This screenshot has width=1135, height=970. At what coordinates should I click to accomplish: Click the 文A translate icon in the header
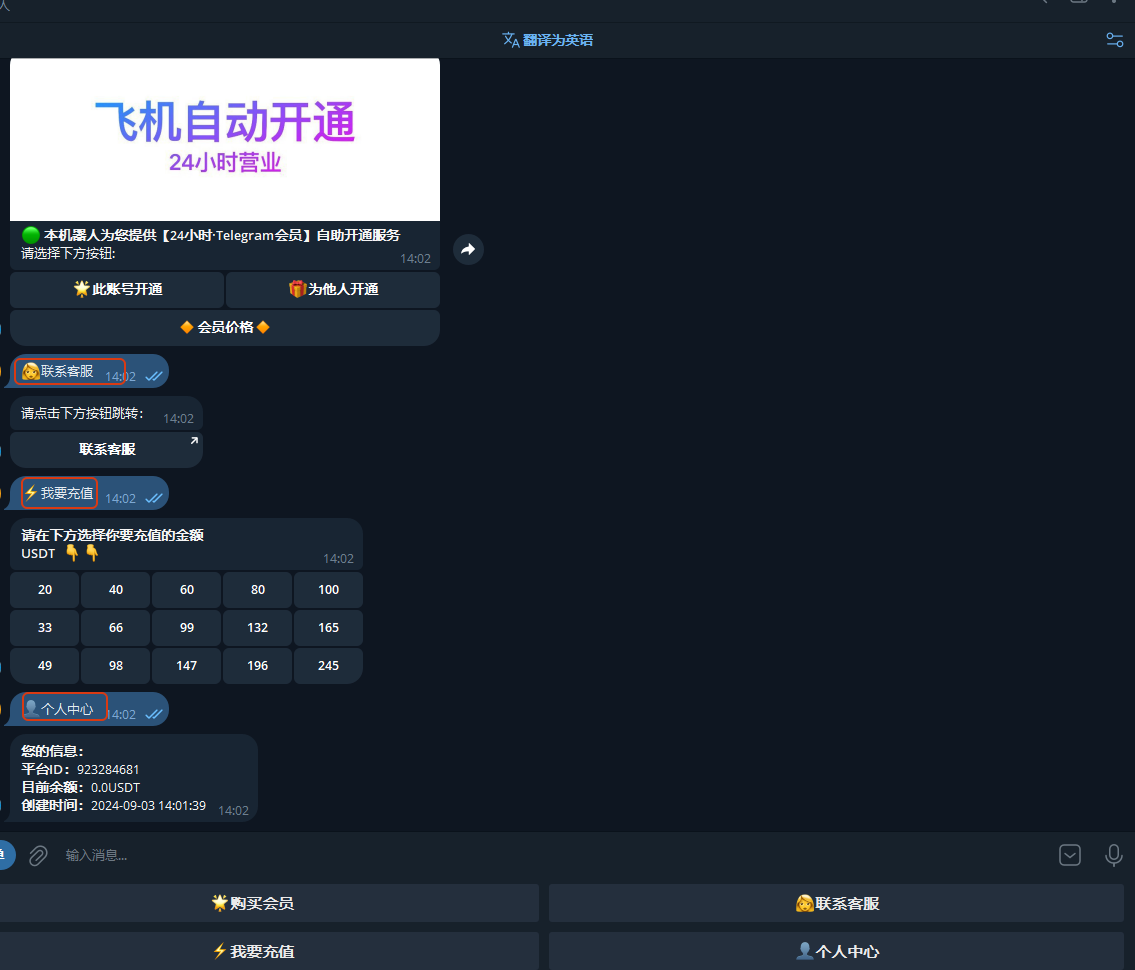pyautogui.click(x=510, y=40)
